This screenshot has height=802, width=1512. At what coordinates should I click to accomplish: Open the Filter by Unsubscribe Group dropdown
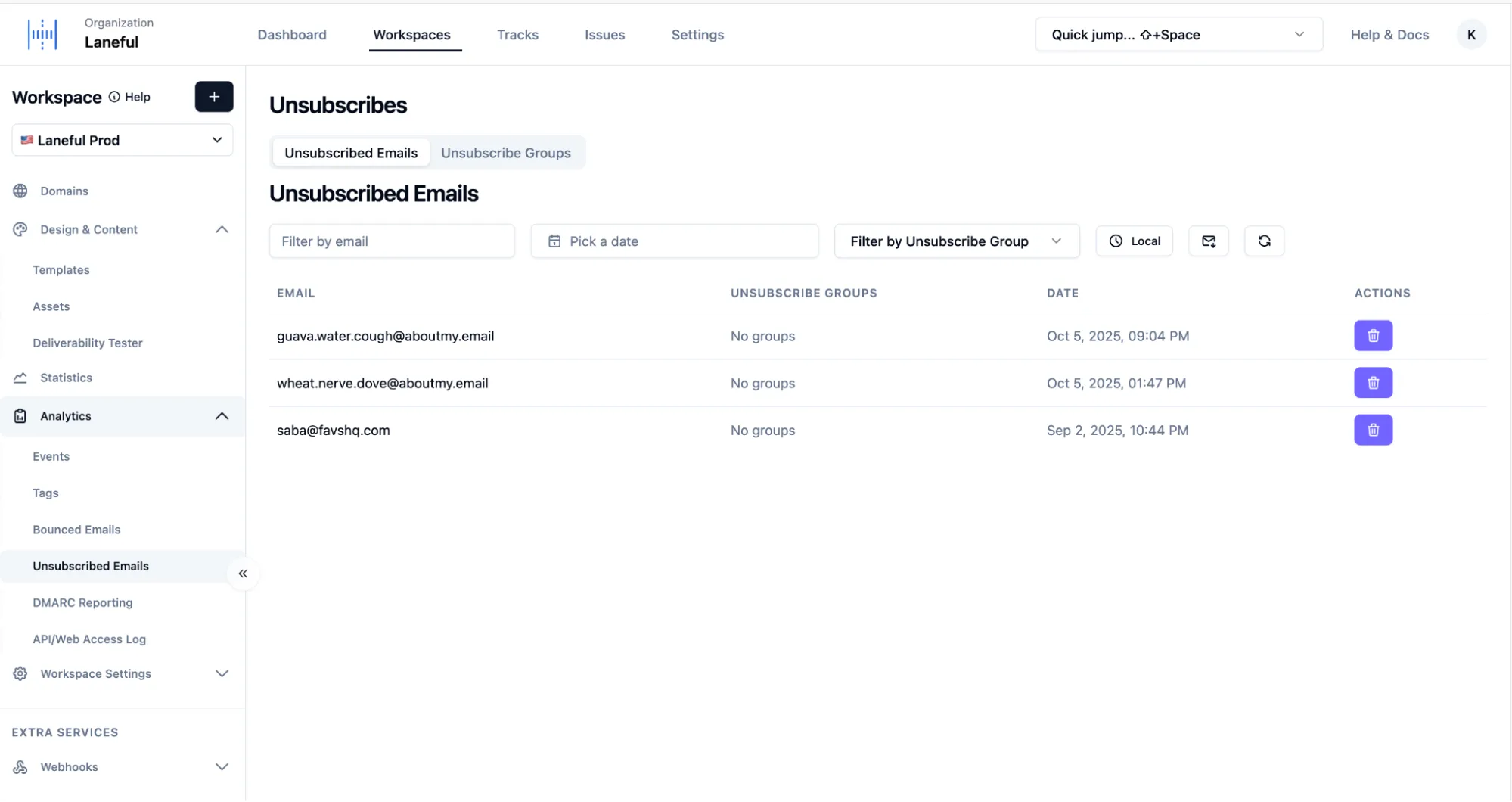pyautogui.click(x=957, y=241)
